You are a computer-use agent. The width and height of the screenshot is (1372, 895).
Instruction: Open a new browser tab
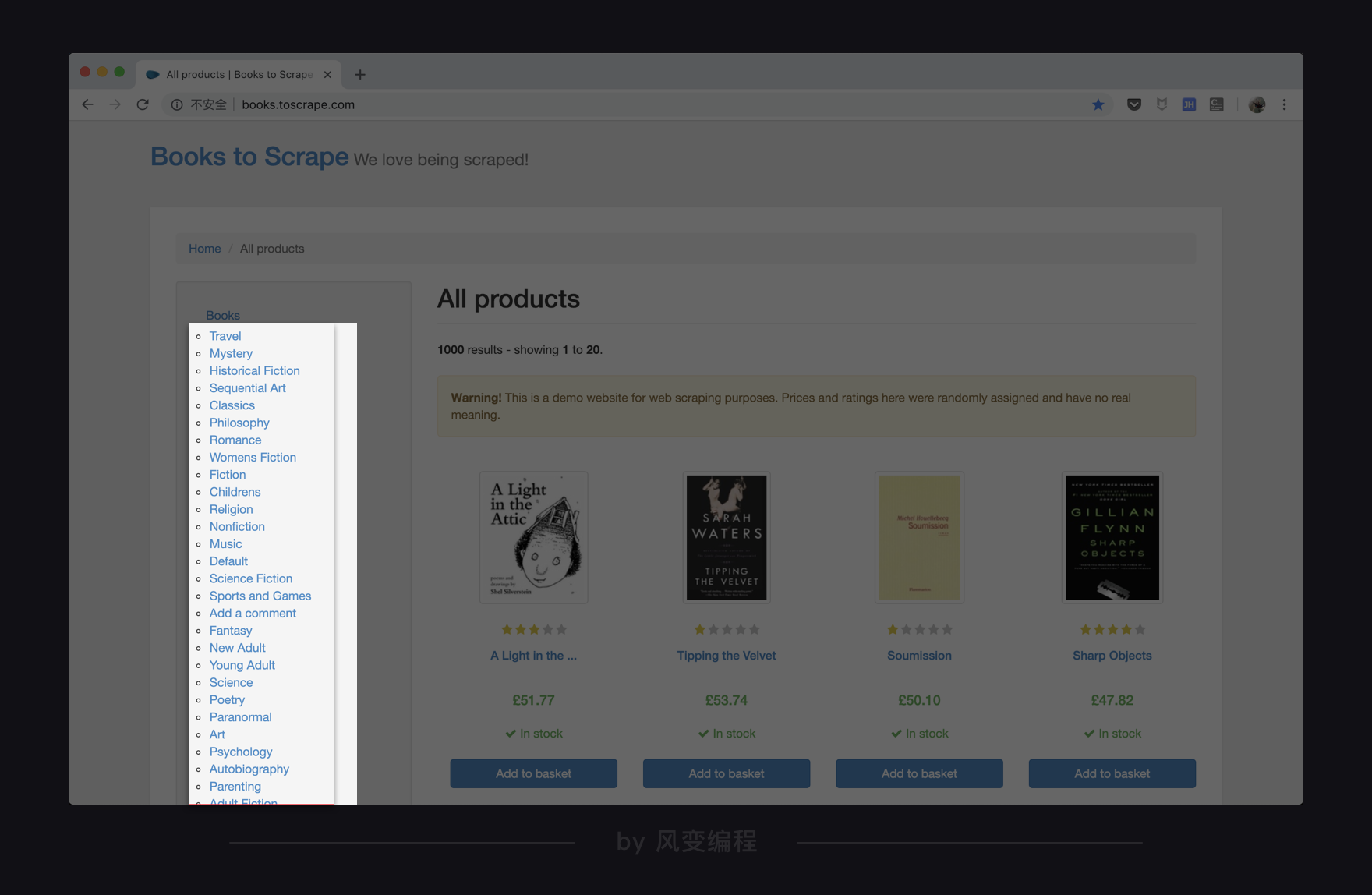(359, 74)
